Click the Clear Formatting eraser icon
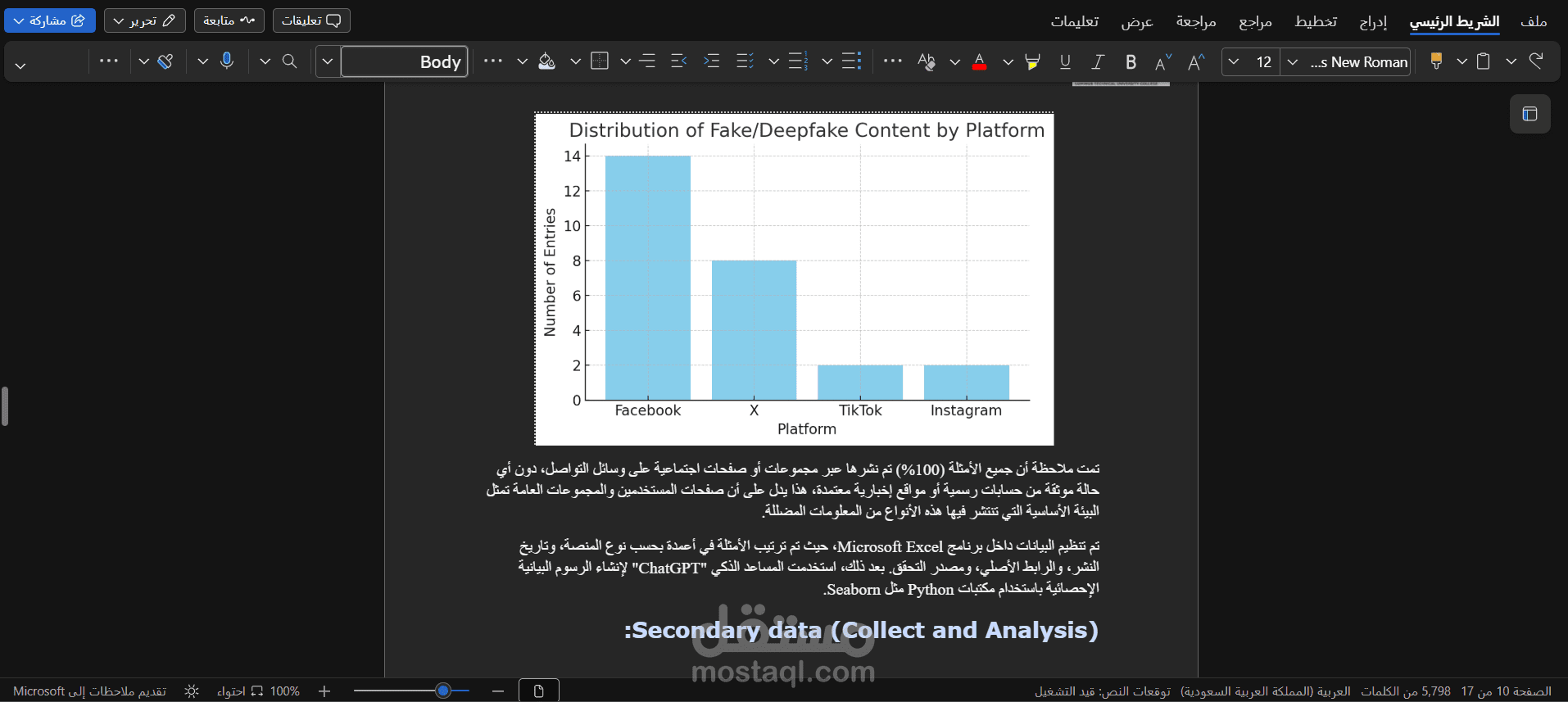 (927, 61)
